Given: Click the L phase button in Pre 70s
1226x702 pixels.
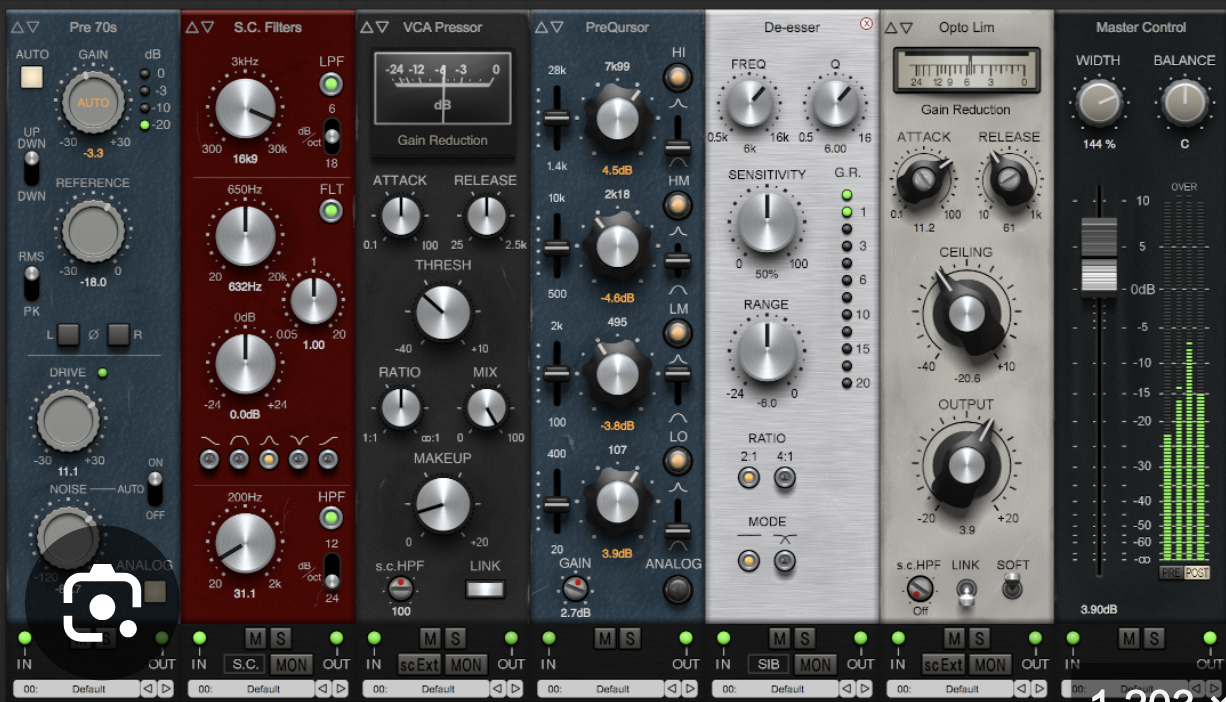Looking at the screenshot, I should [x=68, y=334].
